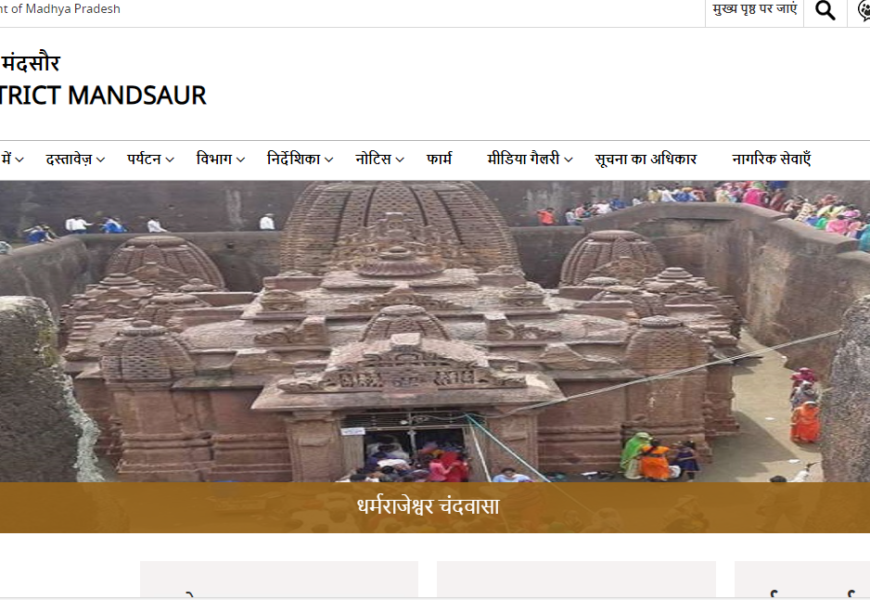The image size is (870, 600).
Task: Click the search magnifier icon
Action: tap(825, 11)
